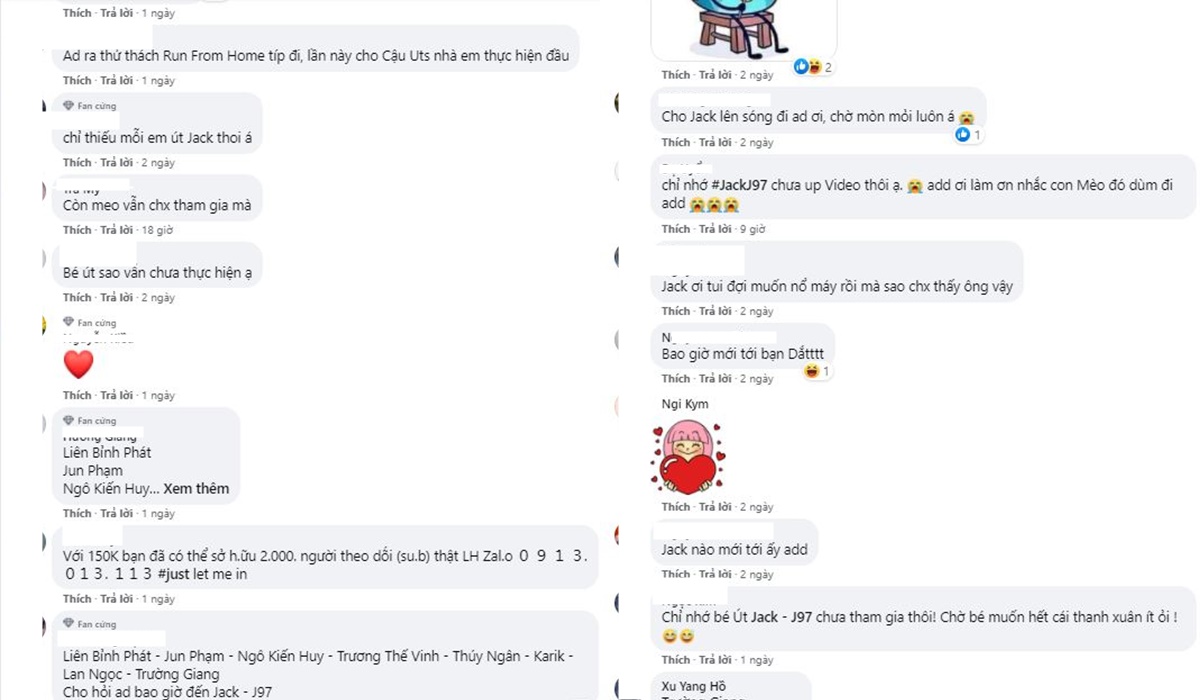
Task: Click the red heart sticker comment
Action: [78, 364]
